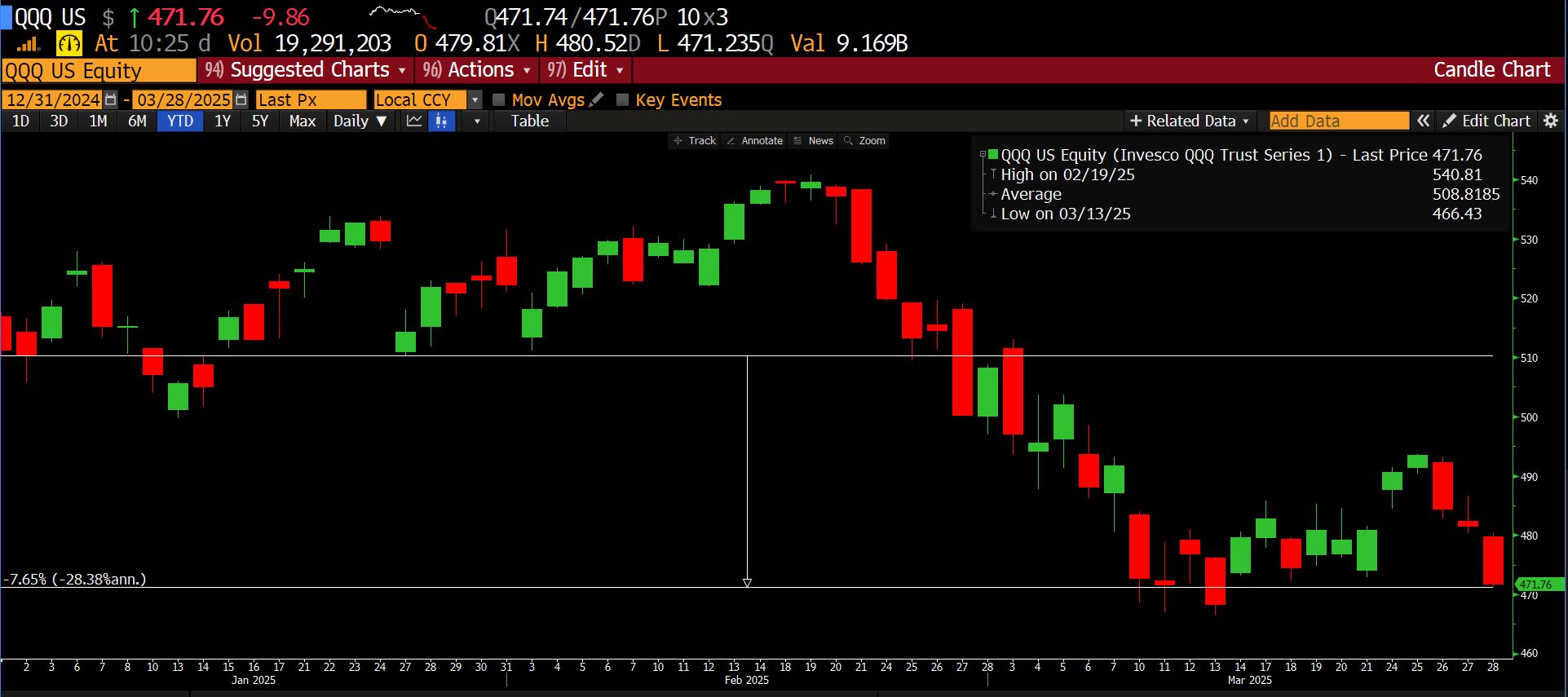
Task: Open the end date calendar picker
Action: click(x=241, y=99)
